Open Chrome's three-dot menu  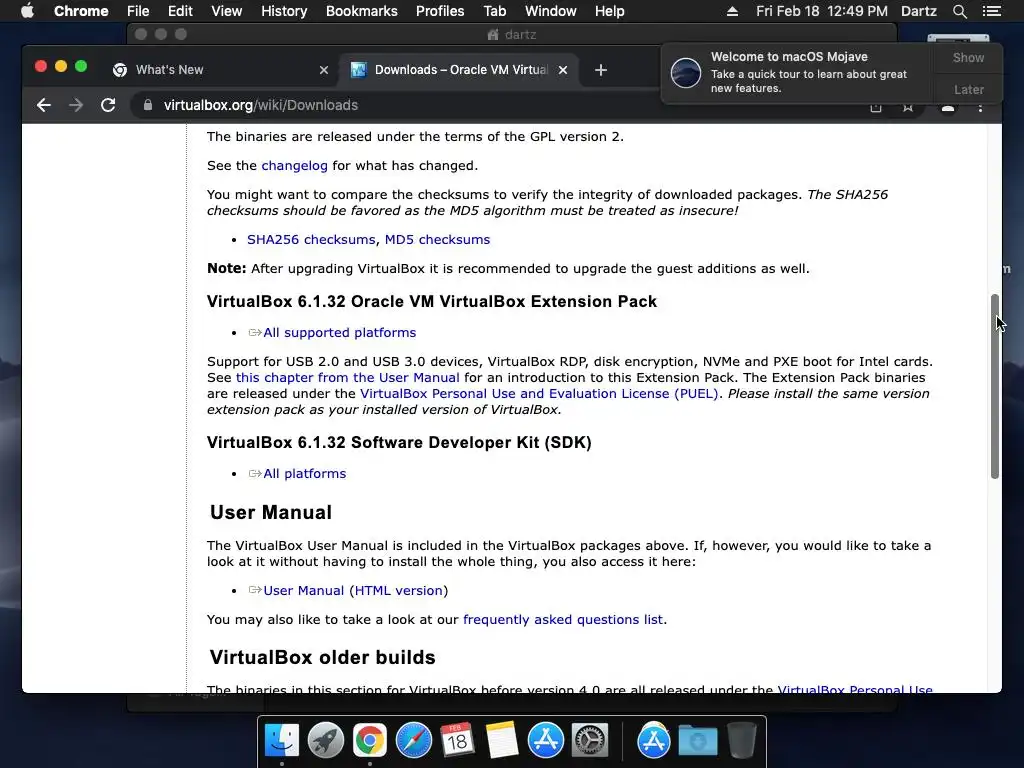tap(980, 106)
